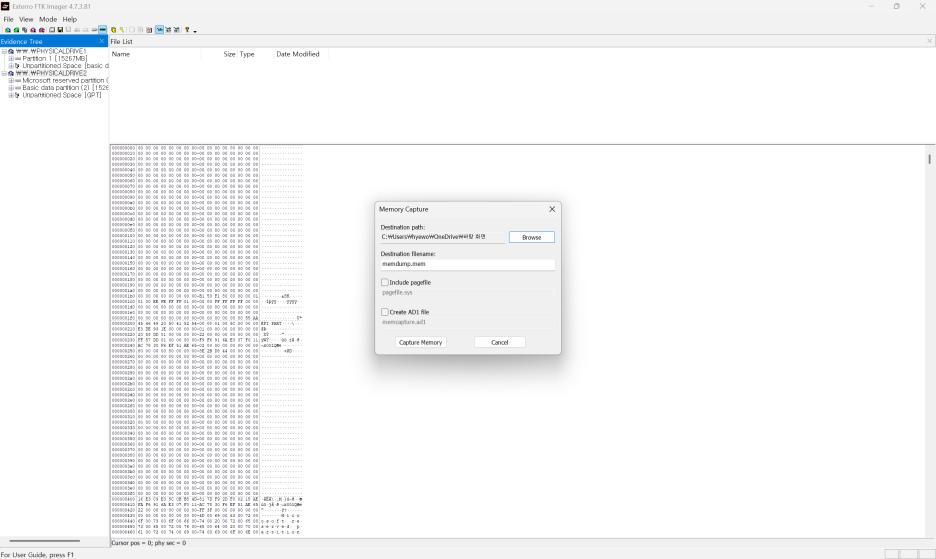Open the Mode menu

pos(48,19)
